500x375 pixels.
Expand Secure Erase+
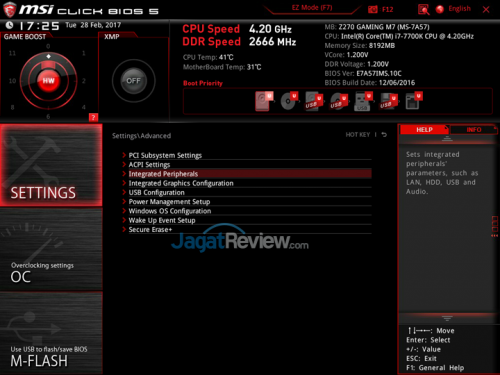click(247, 230)
